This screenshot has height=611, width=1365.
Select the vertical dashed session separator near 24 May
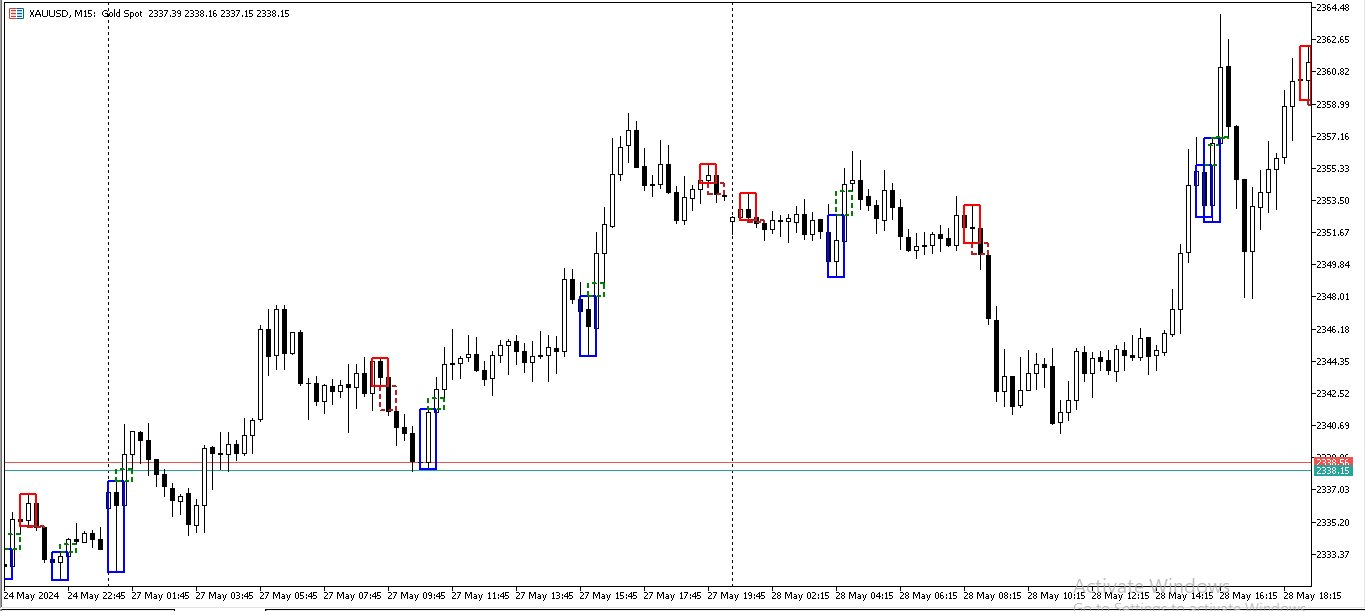(x=106, y=300)
